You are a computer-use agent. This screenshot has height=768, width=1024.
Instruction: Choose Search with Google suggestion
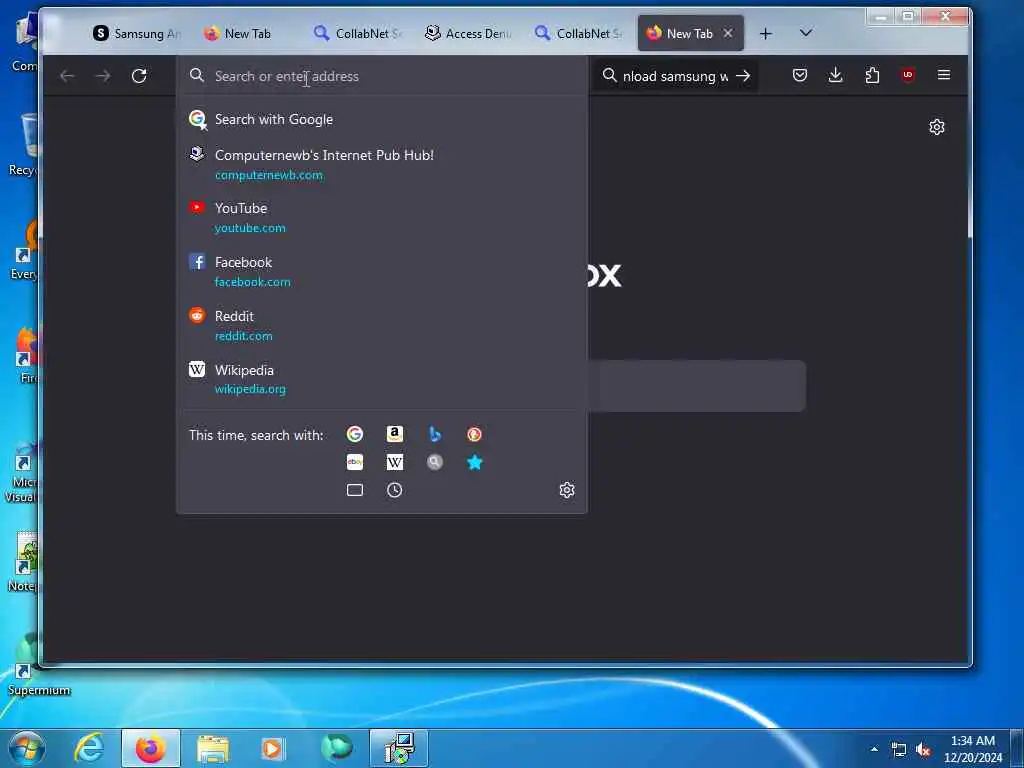pyautogui.click(x=382, y=120)
